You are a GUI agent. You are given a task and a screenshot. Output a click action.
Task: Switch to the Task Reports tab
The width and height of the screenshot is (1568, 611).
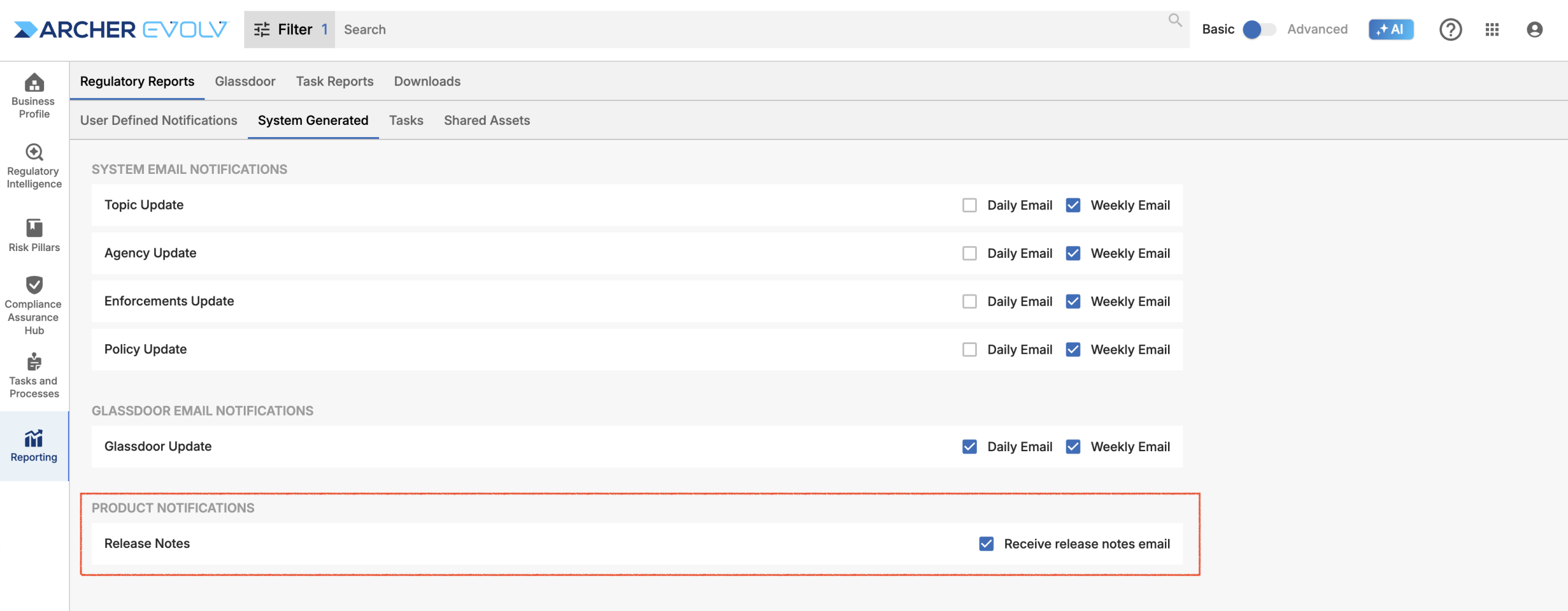334,81
